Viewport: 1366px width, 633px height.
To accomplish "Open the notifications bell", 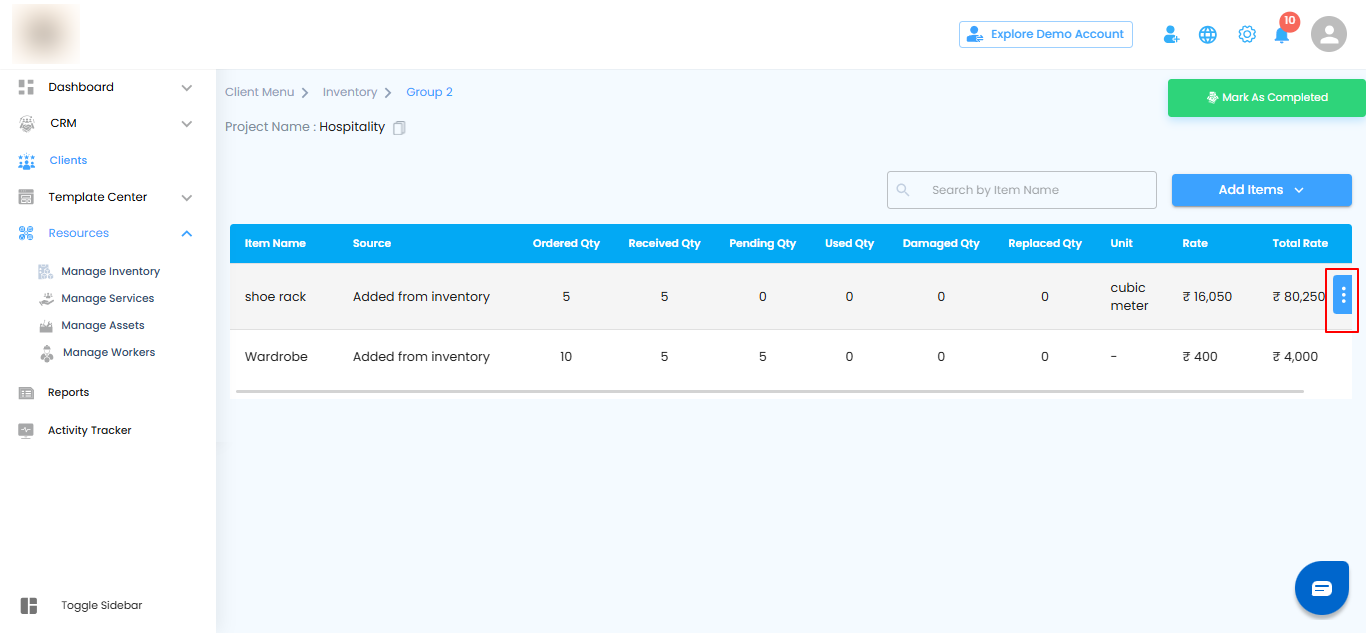I will [1282, 34].
